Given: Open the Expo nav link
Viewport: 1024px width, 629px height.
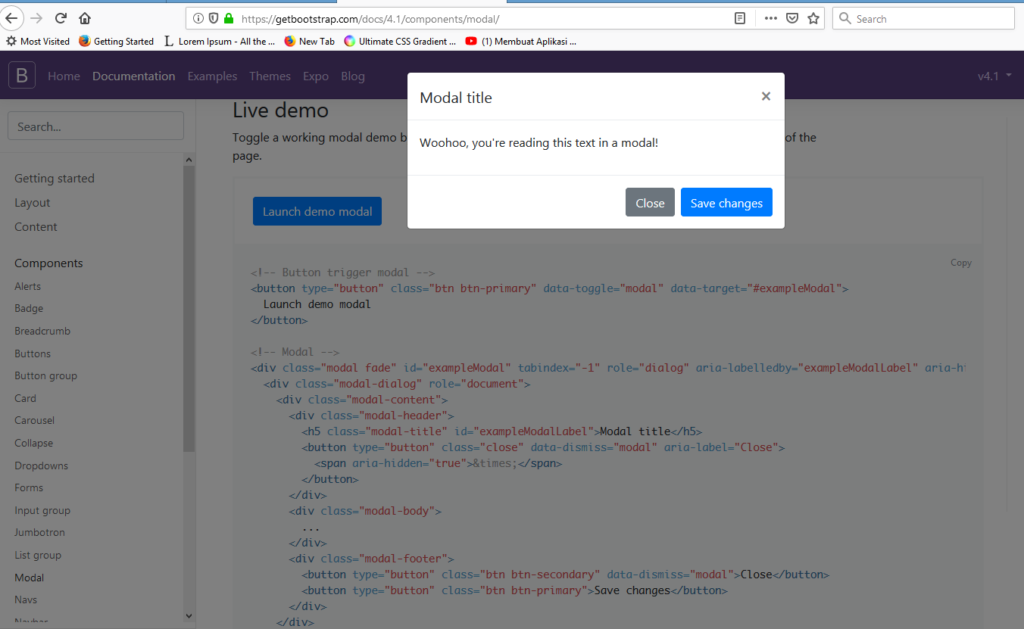Looking at the screenshot, I should [x=315, y=76].
